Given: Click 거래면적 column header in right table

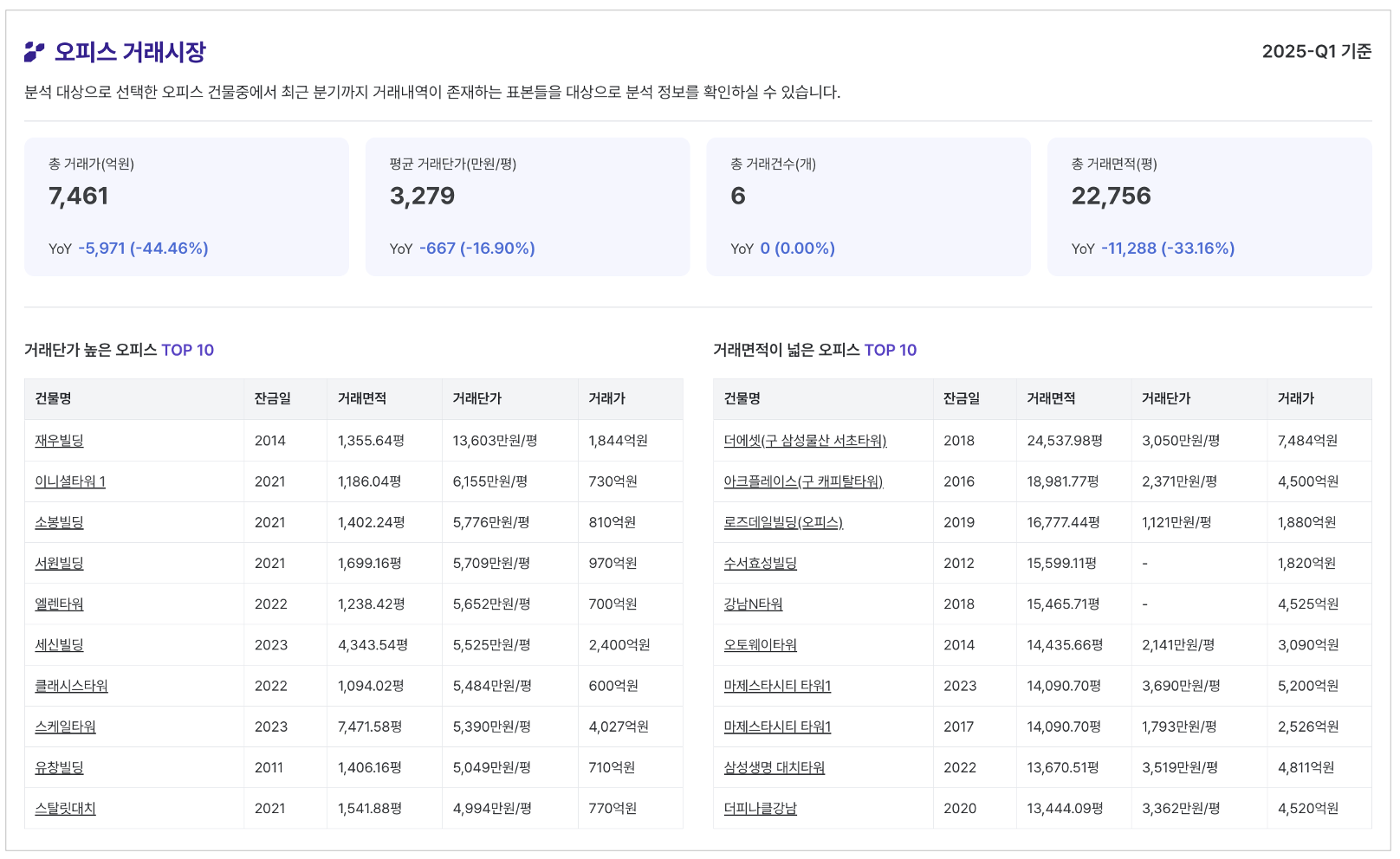Looking at the screenshot, I should pos(1050,398).
